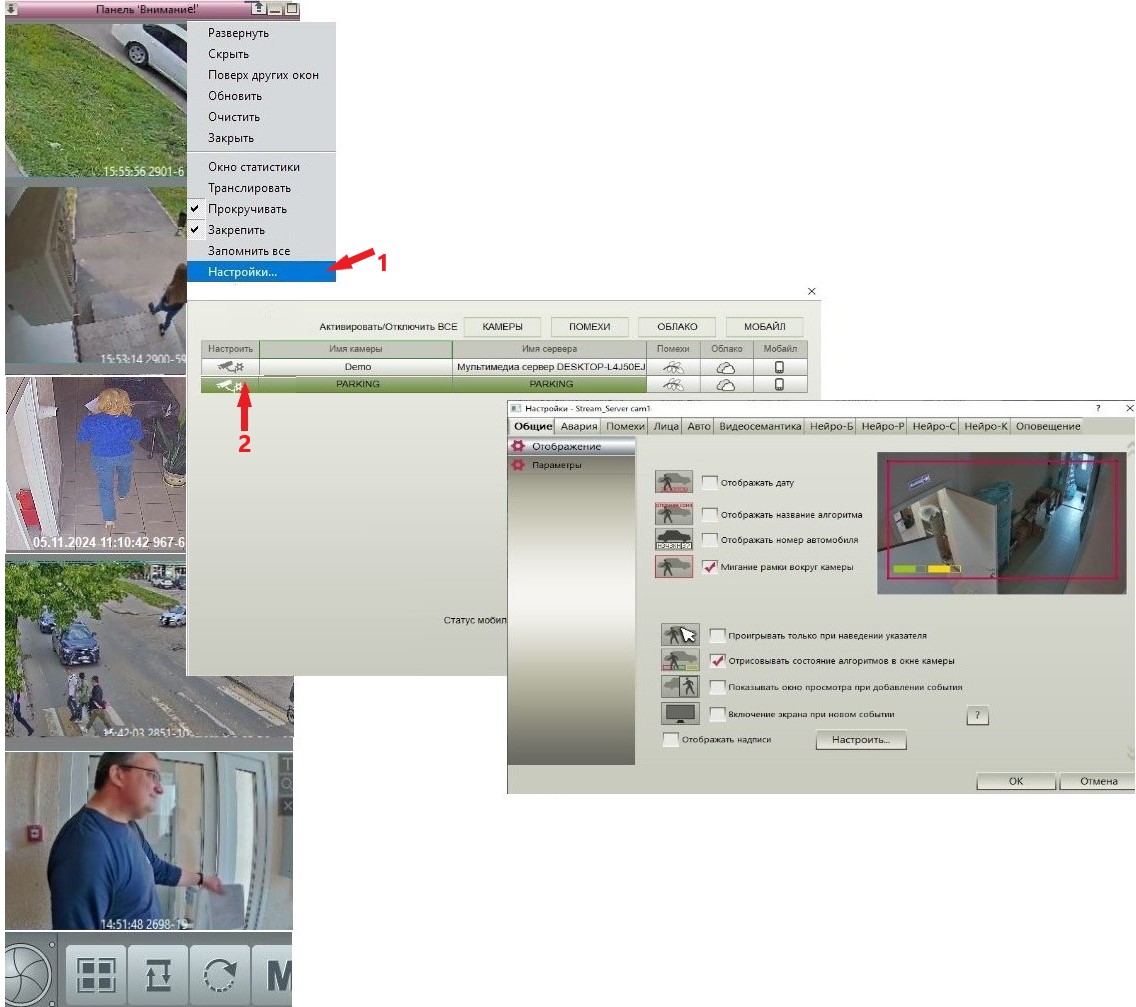Enable 'Отображать дату' checkbox
This screenshot has width=1136, height=1007.
pyautogui.click(x=710, y=482)
